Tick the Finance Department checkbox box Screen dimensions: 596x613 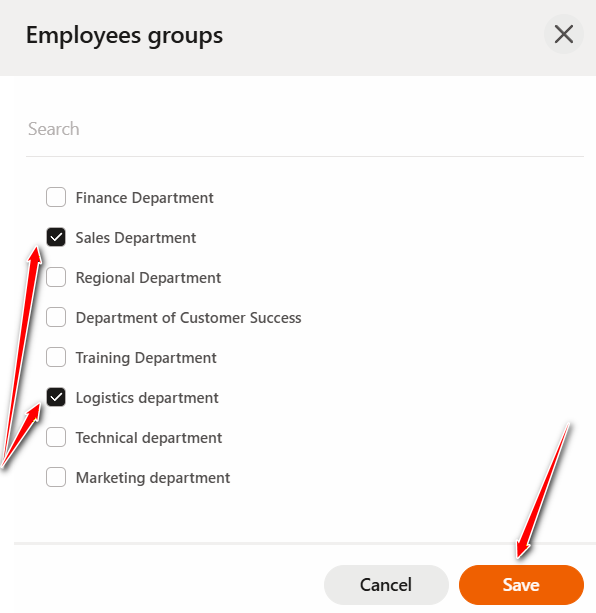[x=56, y=197]
